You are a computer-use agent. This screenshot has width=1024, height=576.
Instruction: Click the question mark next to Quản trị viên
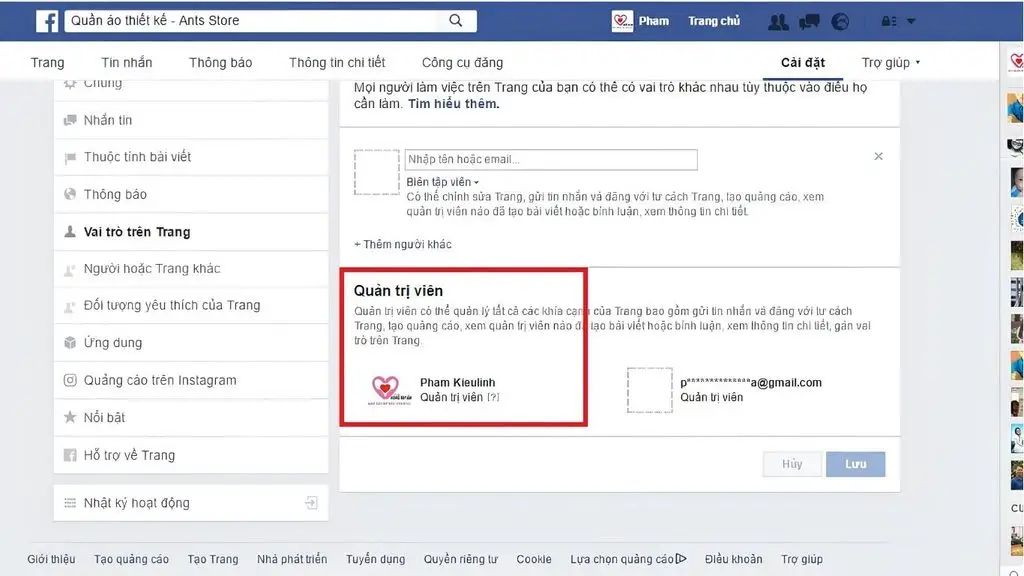point(493,397)
